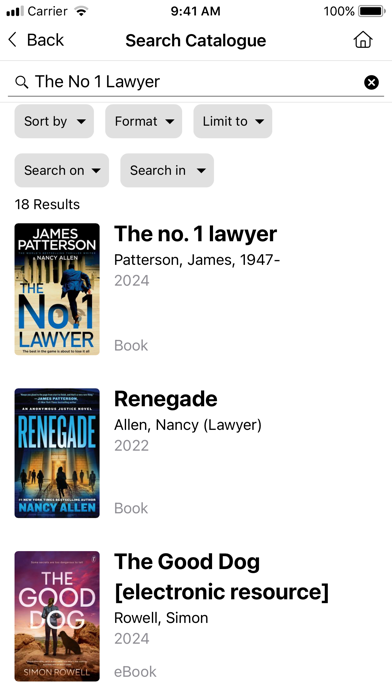Tap the Renegade cover thumbnail
This screenshot has width=392, height=696.
tap(57, 453)
